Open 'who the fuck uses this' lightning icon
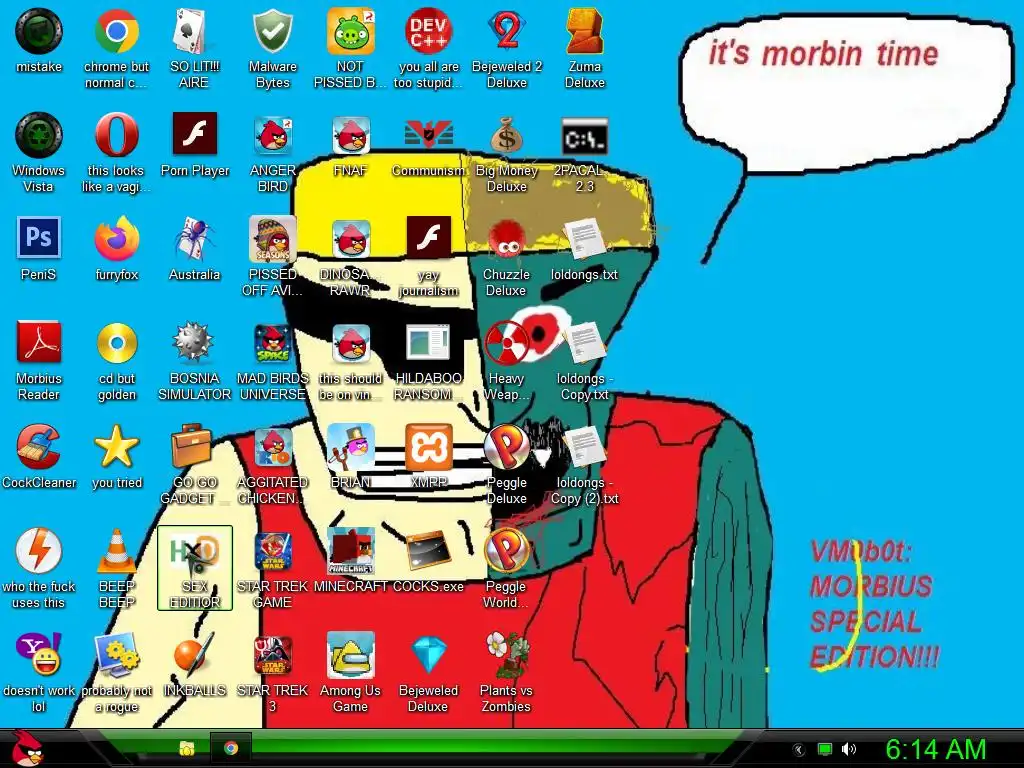The width and height of the screenshot is (1024, 768). (39, 550)
